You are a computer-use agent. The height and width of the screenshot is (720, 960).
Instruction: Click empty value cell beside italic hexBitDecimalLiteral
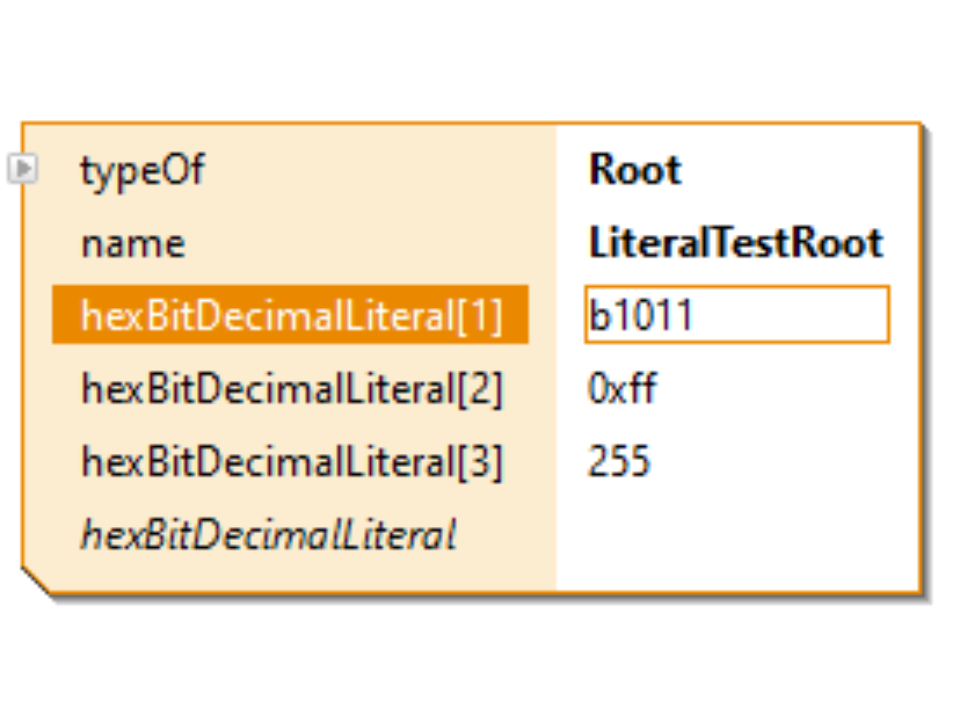pyautogui.click(x=736, y=536)
